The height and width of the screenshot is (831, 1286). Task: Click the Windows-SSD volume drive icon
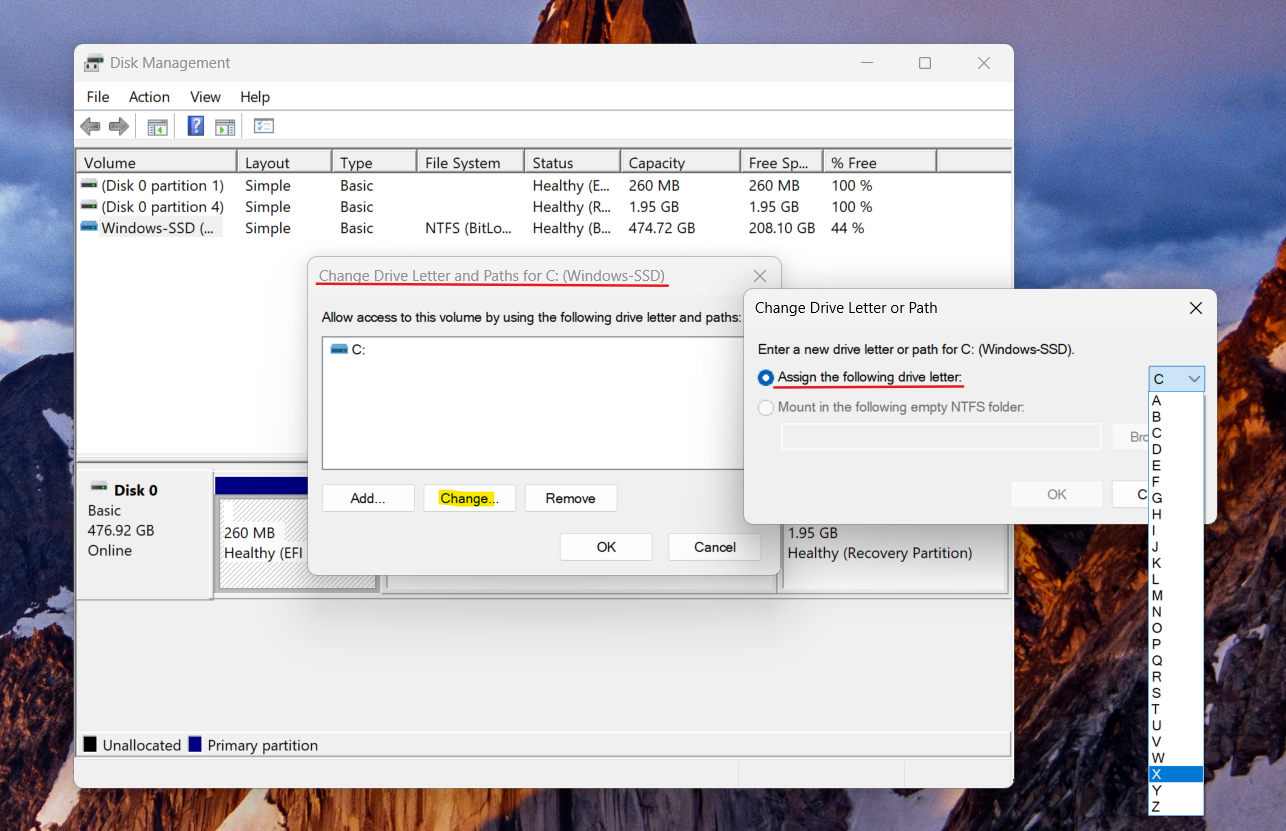click(x=89, y=227)
